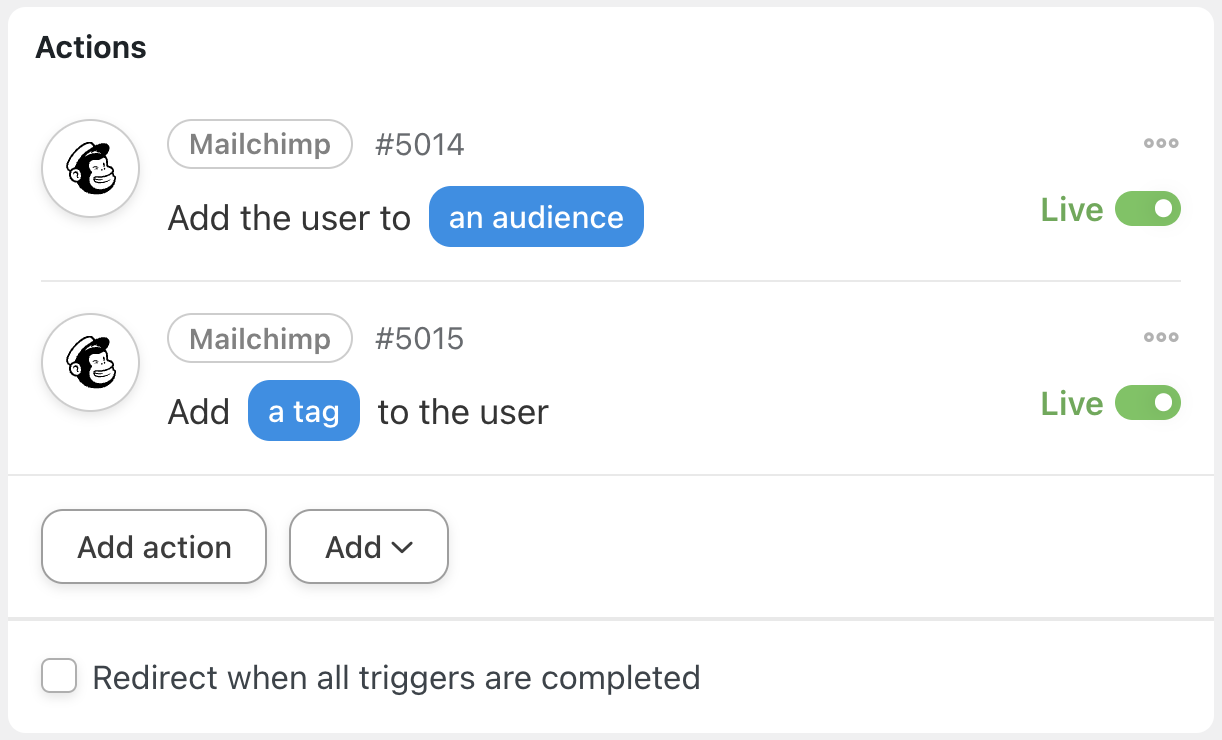Screen dimensions: 1222x740
Task: Click the Mailchimp logo for action #5014
Action: 90,168
